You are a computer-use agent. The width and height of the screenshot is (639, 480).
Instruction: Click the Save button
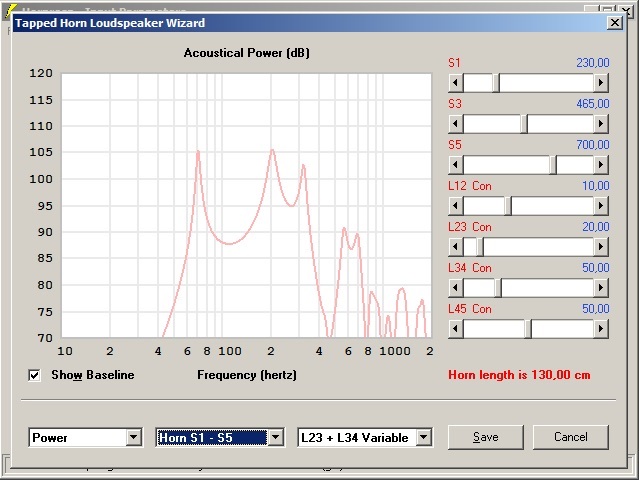(486, 437)
